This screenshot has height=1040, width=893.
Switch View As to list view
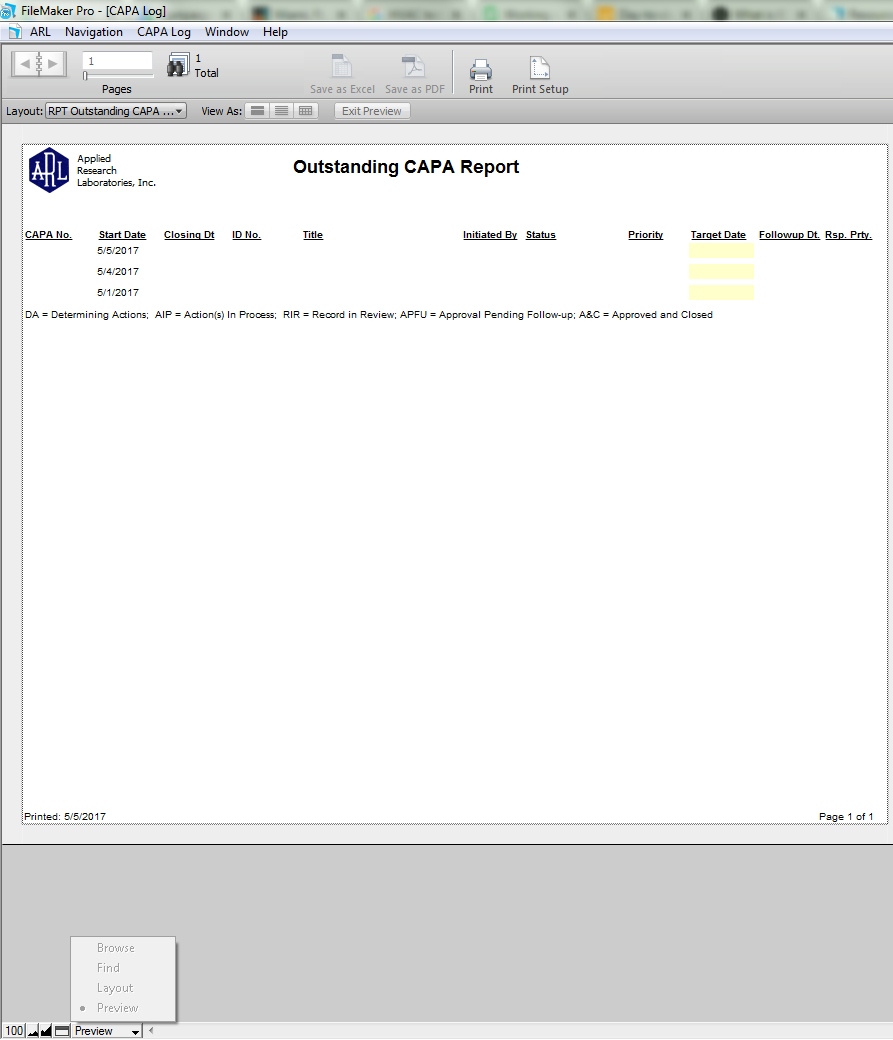point(281,111)
